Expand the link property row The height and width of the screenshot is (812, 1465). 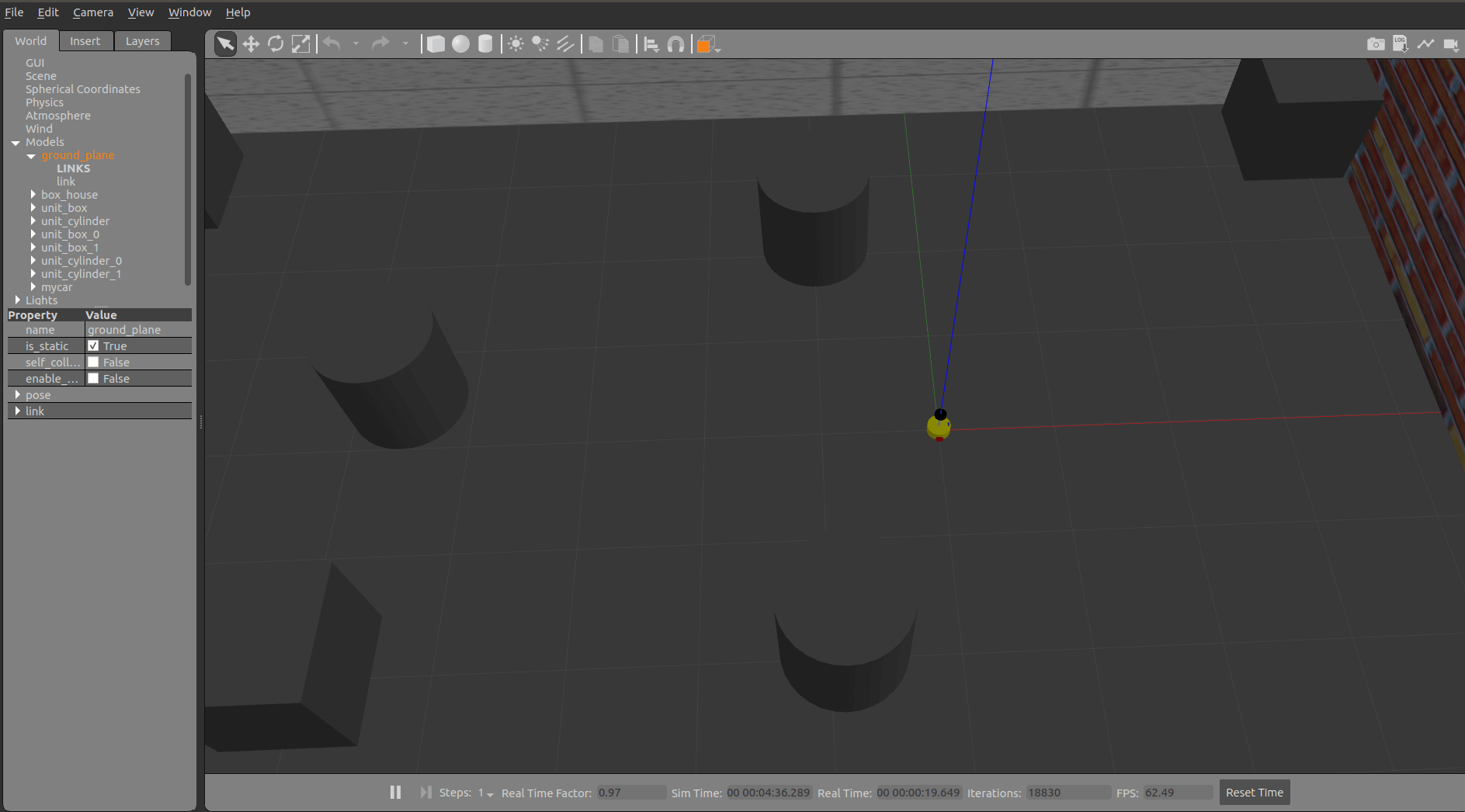[18, 411]
